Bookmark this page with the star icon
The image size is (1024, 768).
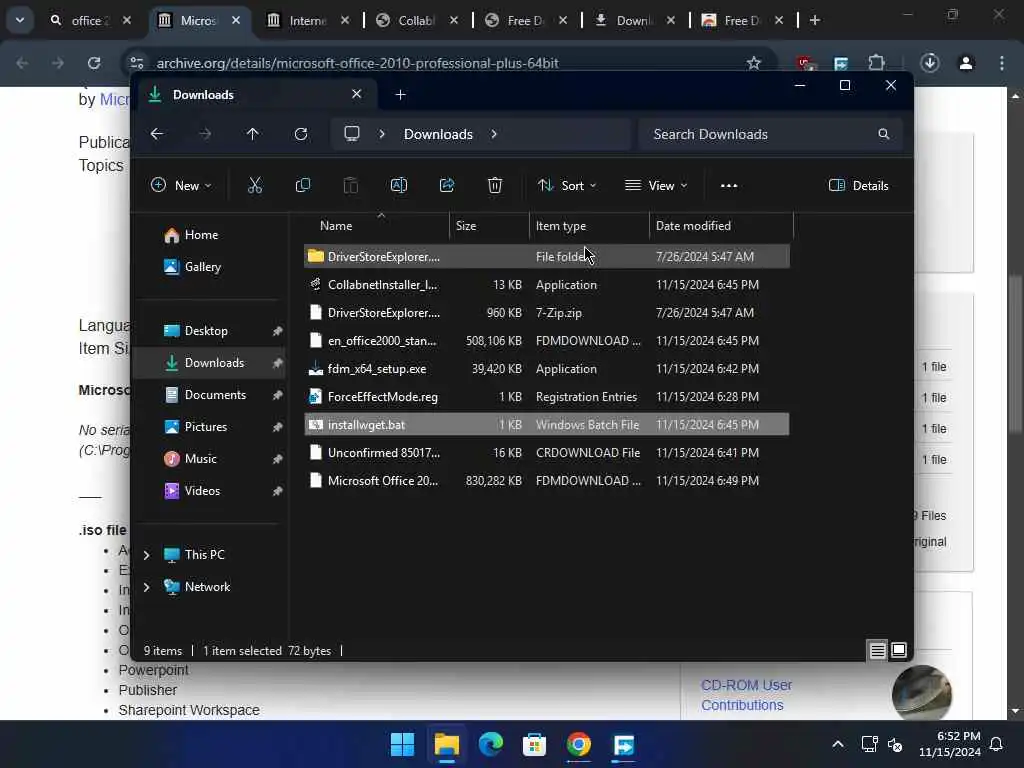pos(754,63)
